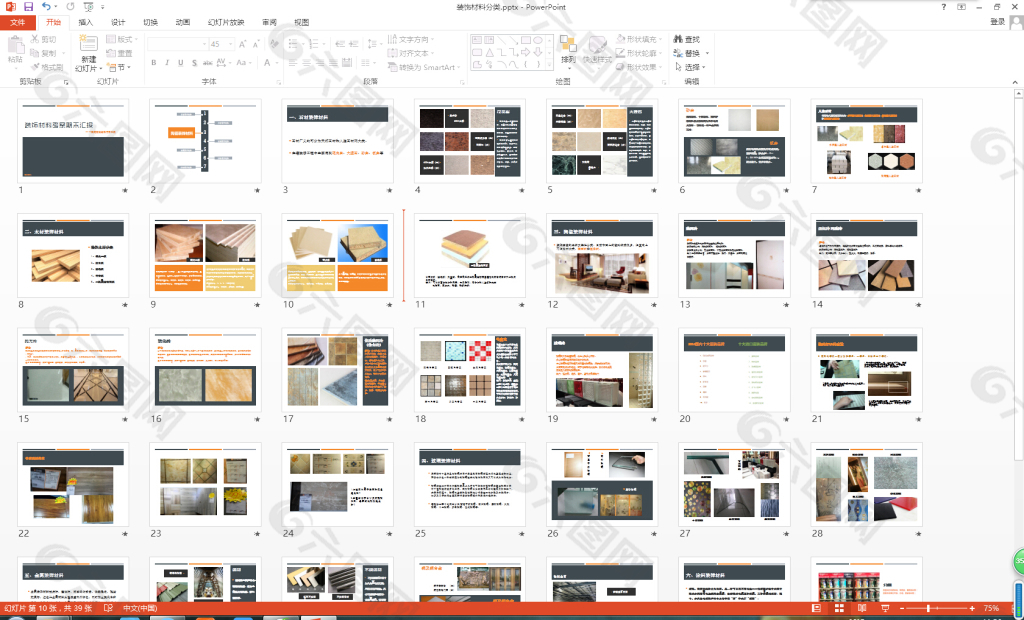The width and height of the screenshot is (1024, 620).
Task: Save the presentation with the floppy disk icon
Action: [x=28, y=7]
